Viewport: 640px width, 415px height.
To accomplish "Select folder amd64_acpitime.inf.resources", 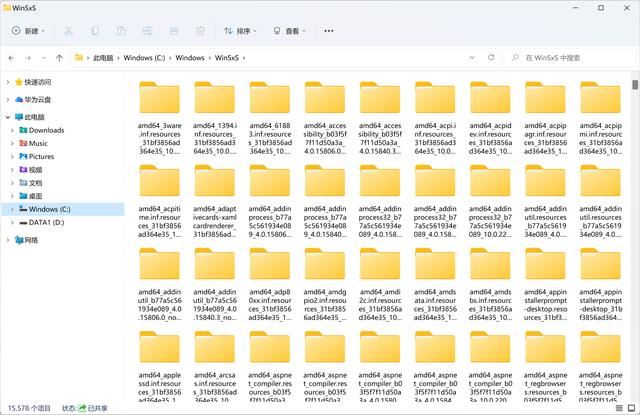I will pyautogui.click(x=160, y=202).
